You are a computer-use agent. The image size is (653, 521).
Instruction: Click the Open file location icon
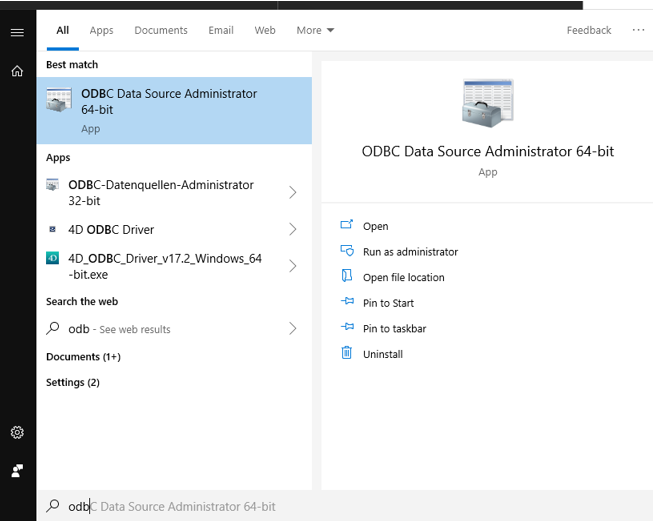click(x=347, y=277)
